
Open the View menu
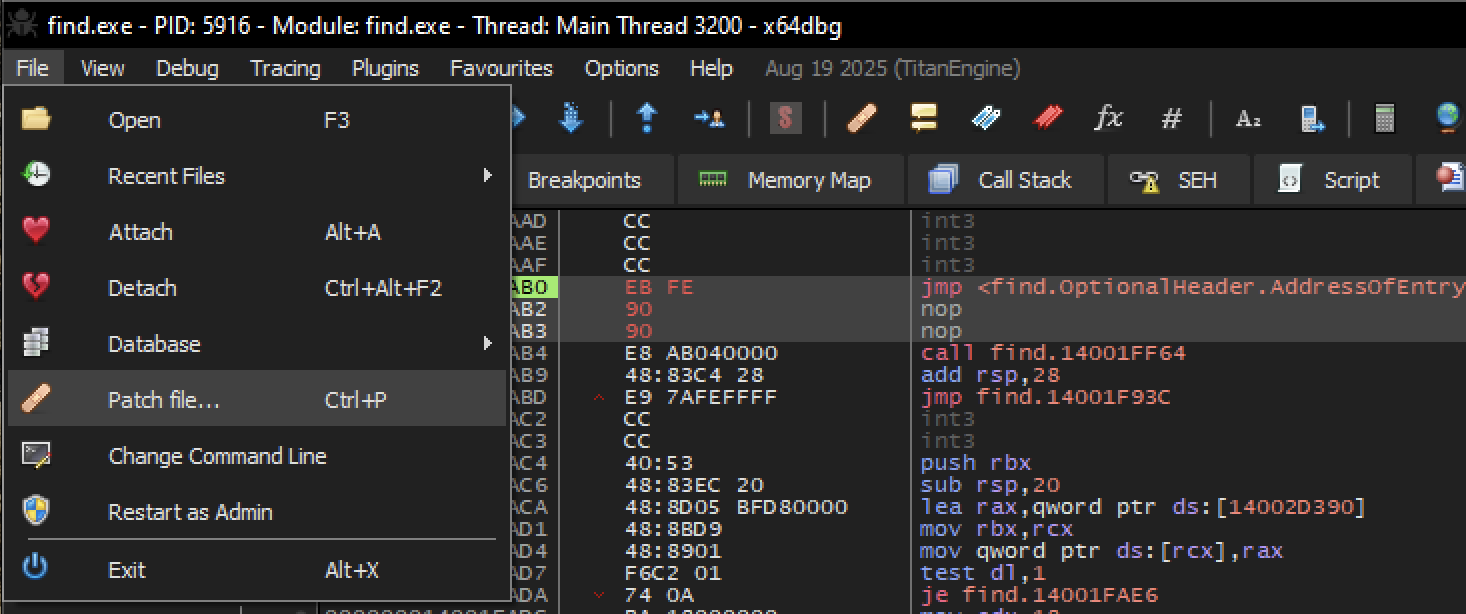(102, 68)
